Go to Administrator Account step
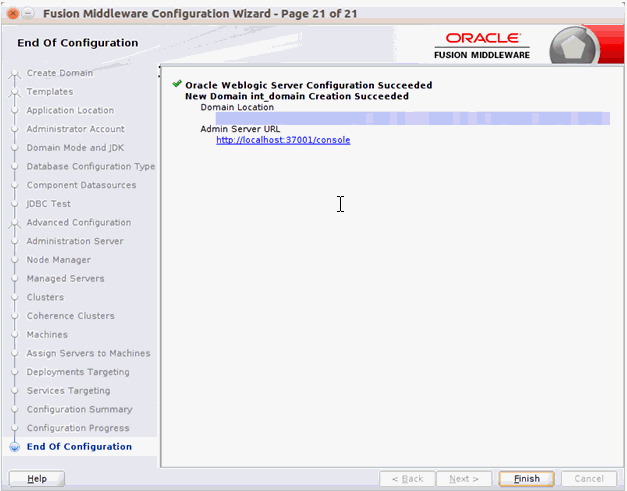 coord(76,129)
